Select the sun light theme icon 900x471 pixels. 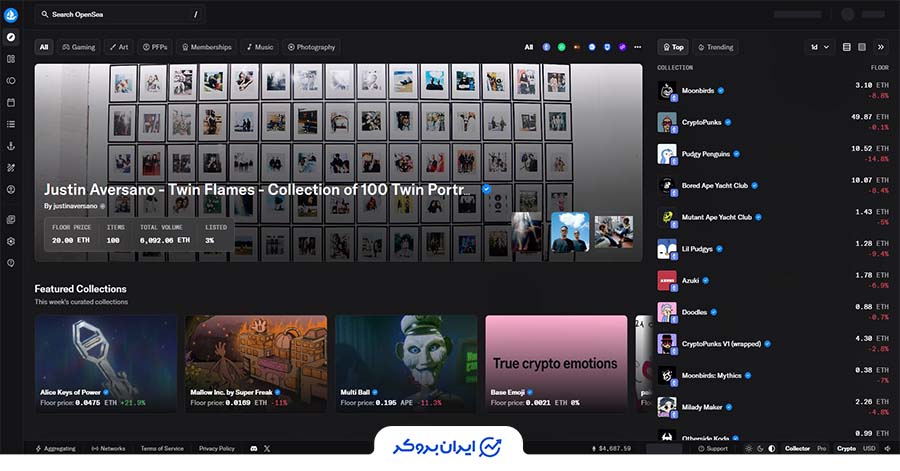(x=748, y=449)
